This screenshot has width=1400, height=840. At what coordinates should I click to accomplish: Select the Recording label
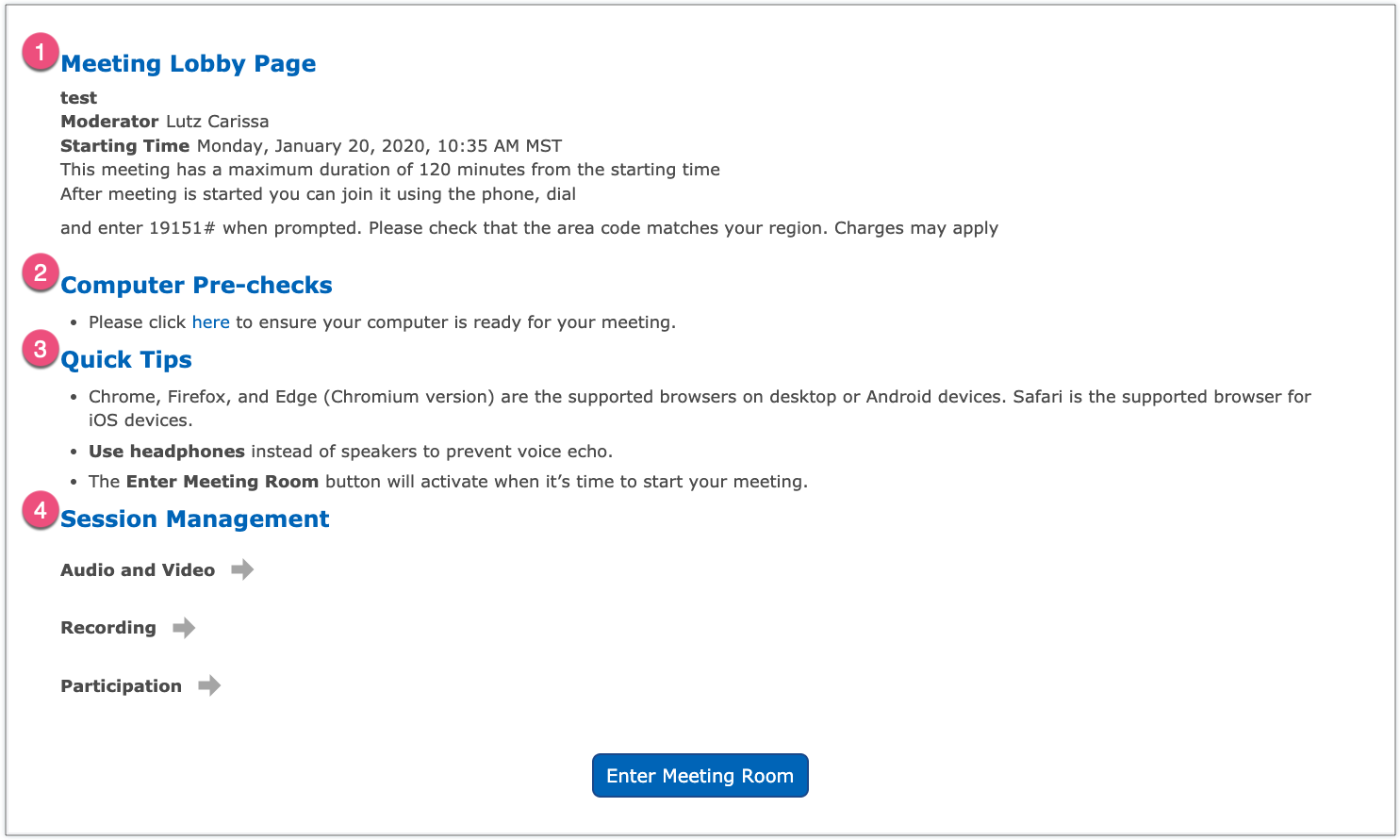(108, 628)
